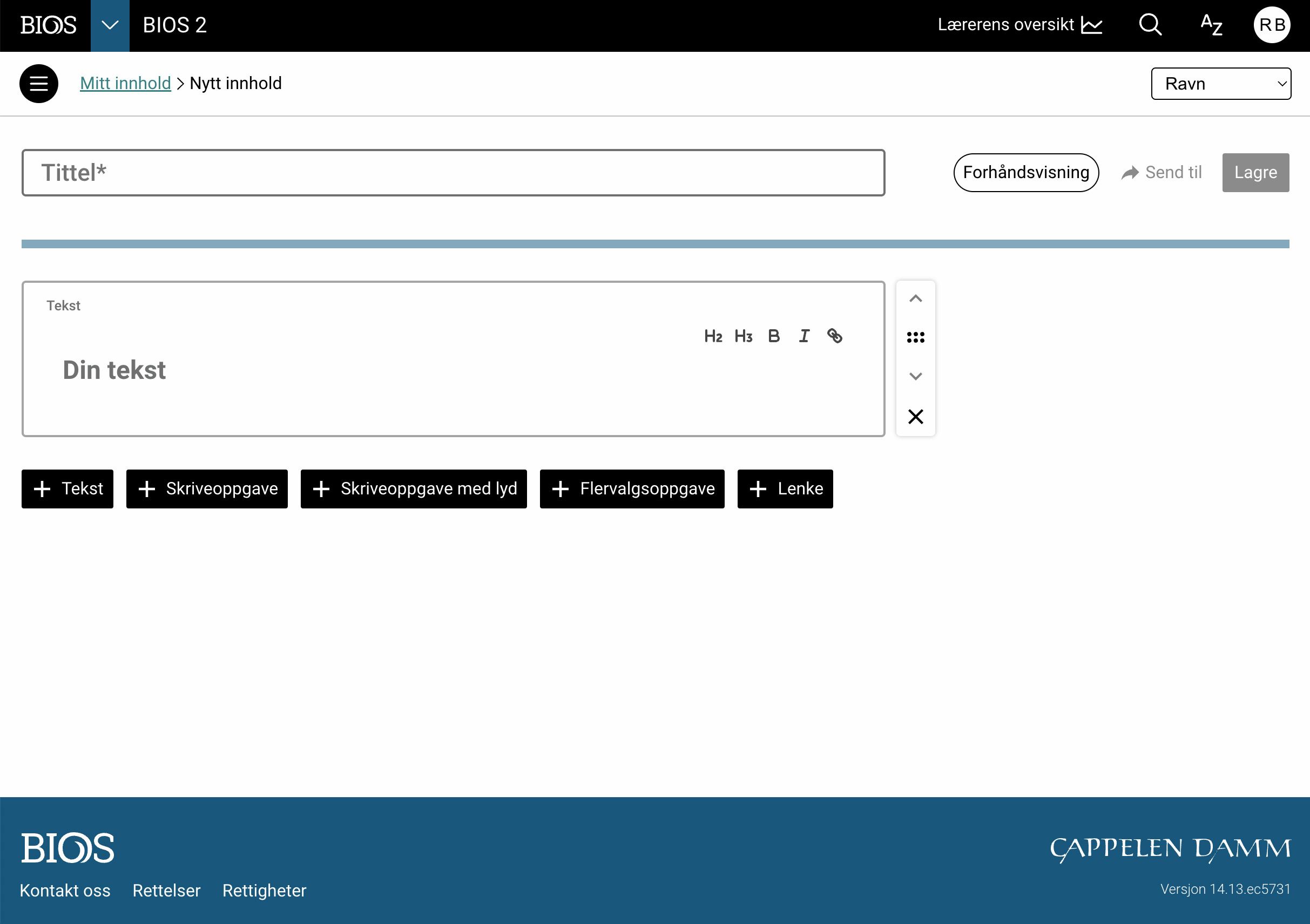The image size is (1310, 924).
Task: Move text block up with arrow
Action: pos(915,299)
